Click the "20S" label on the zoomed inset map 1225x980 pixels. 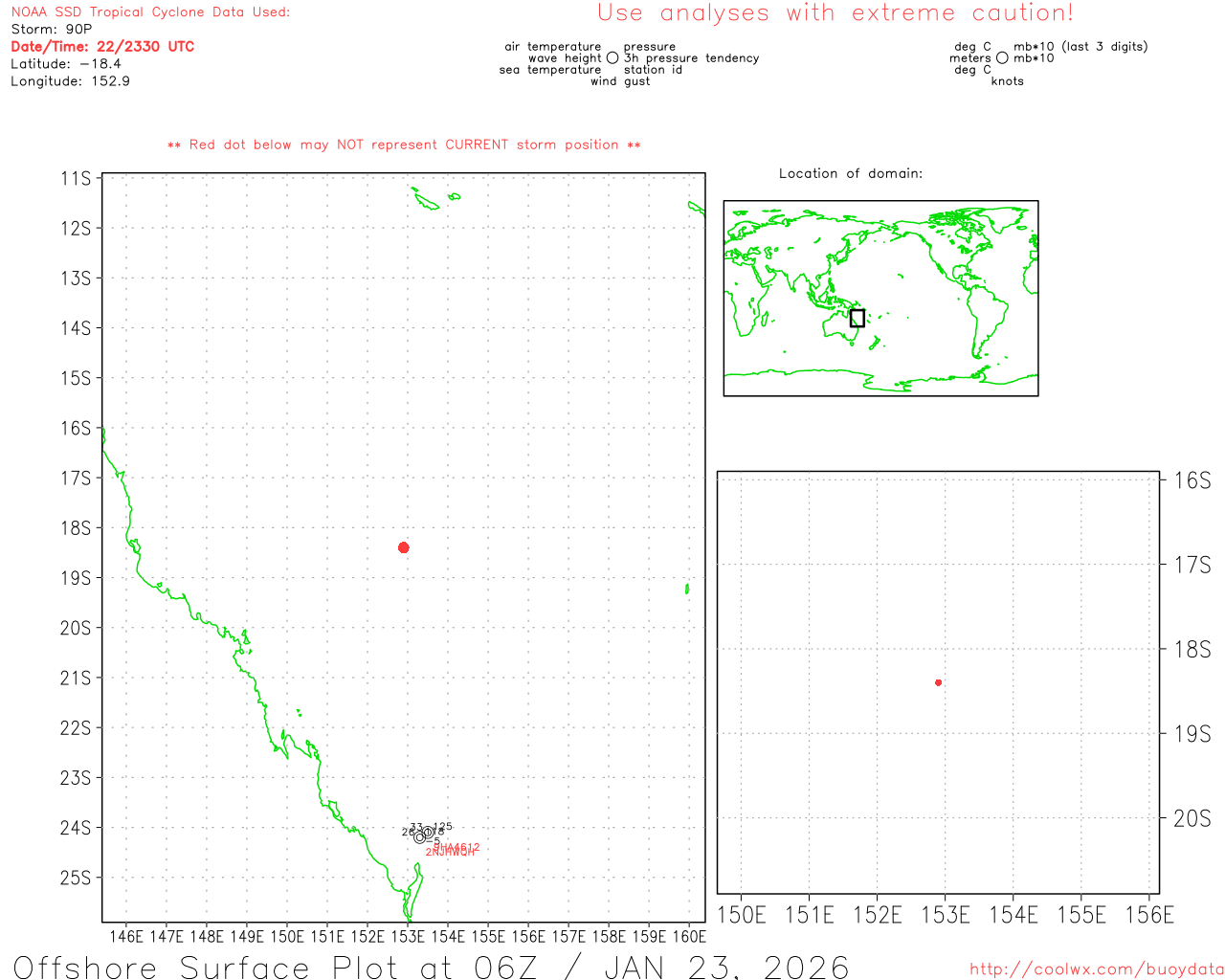(1192, 818)
